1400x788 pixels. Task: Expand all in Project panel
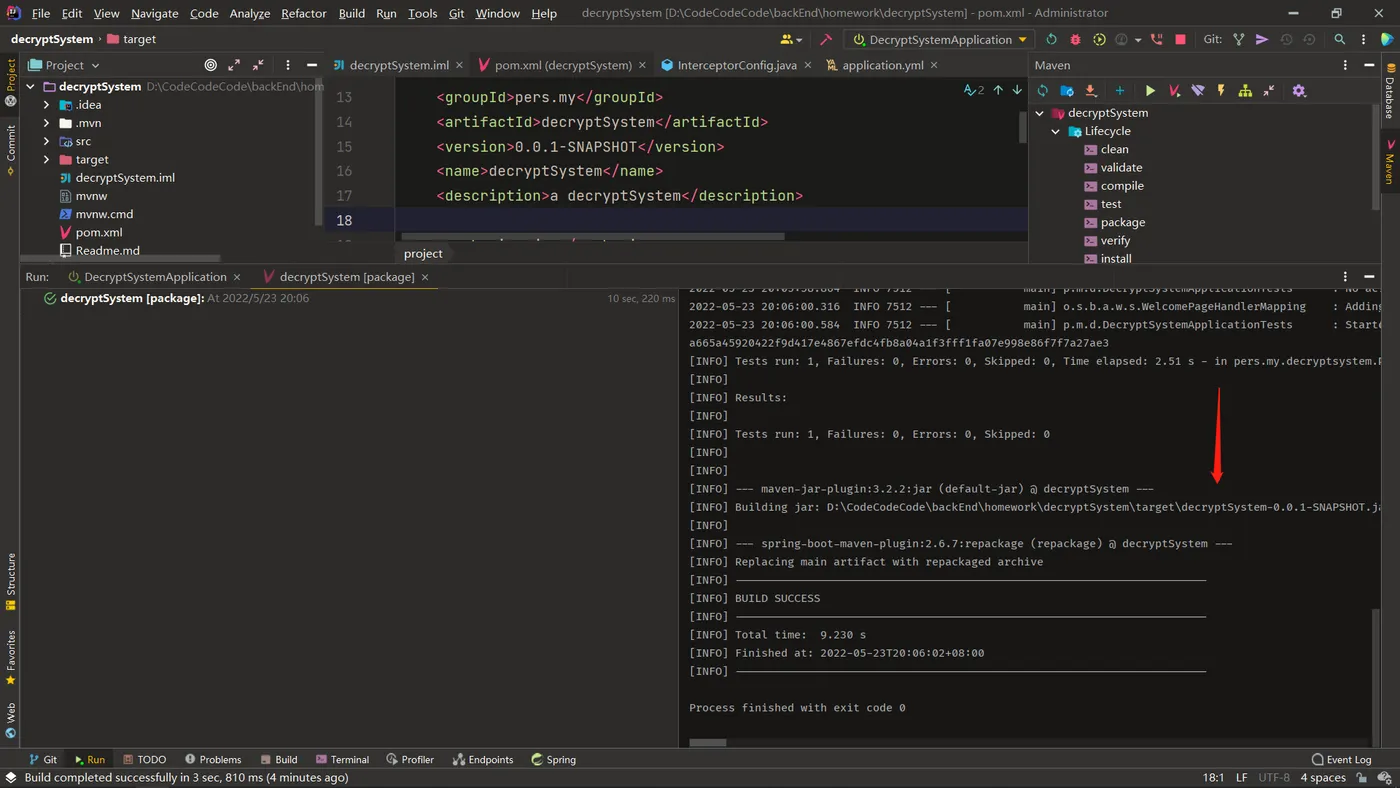pos(234,64)
